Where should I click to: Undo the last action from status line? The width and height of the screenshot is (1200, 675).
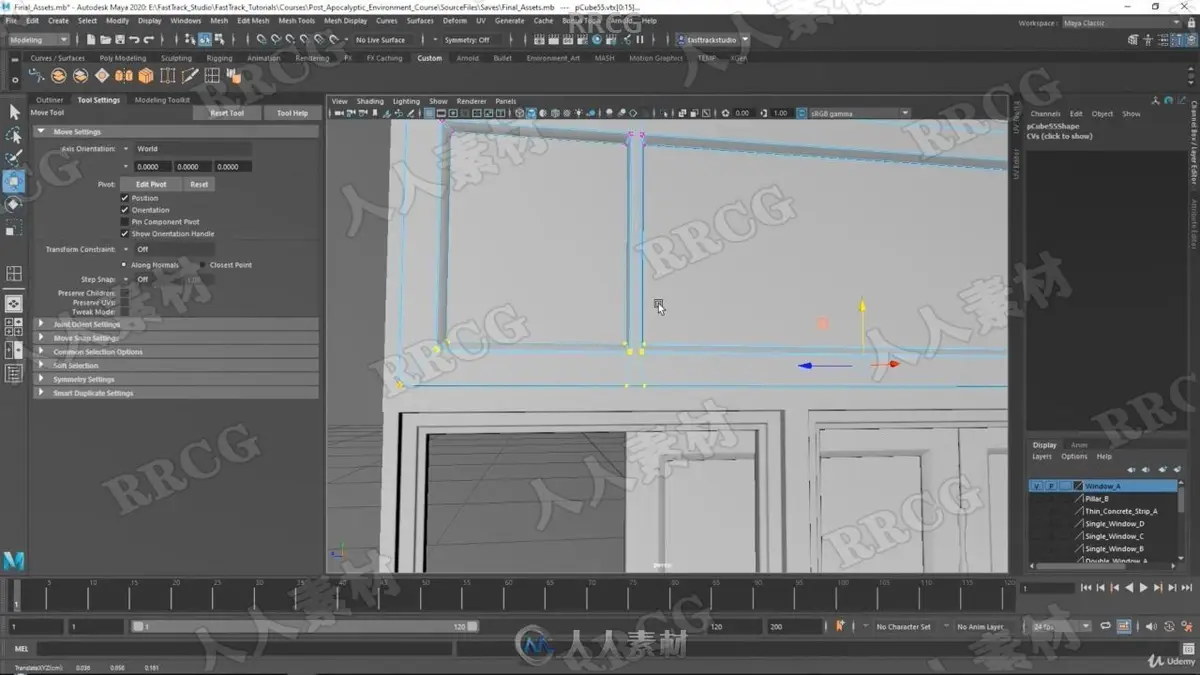click(134, 40)
